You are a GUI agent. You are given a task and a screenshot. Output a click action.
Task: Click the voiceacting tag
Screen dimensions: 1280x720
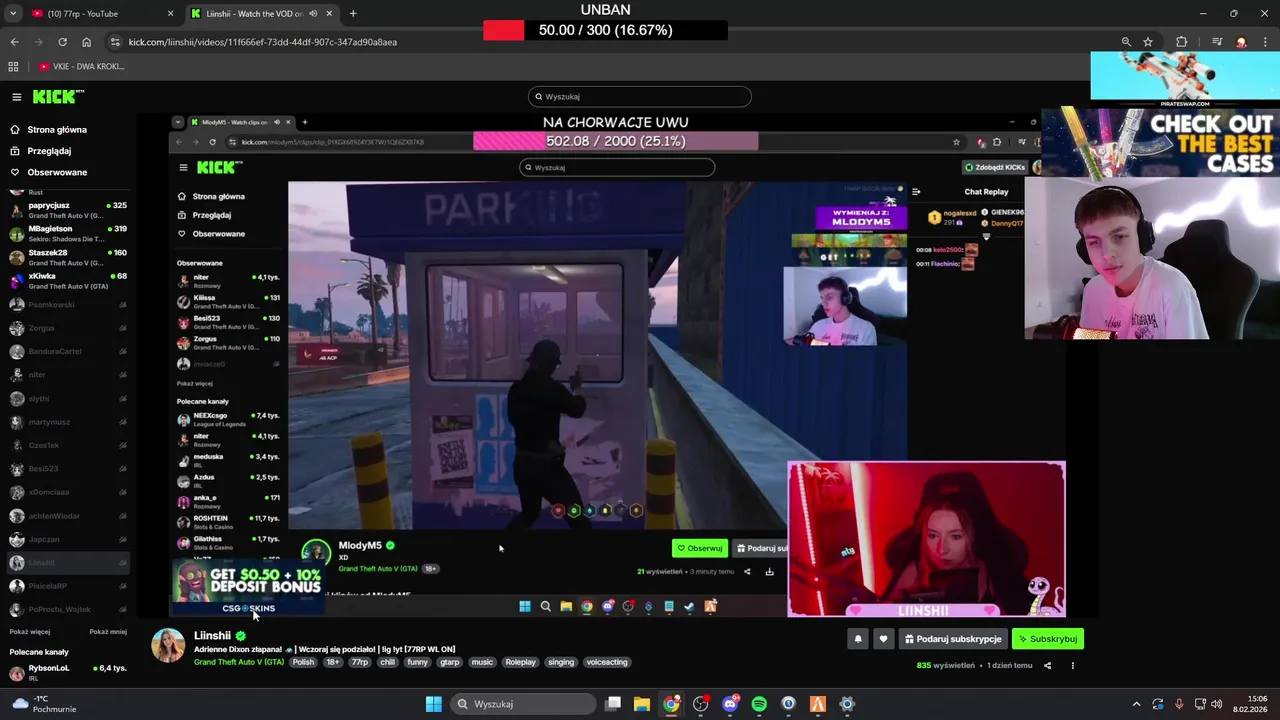pyautogui.click(x=607, y=662)
